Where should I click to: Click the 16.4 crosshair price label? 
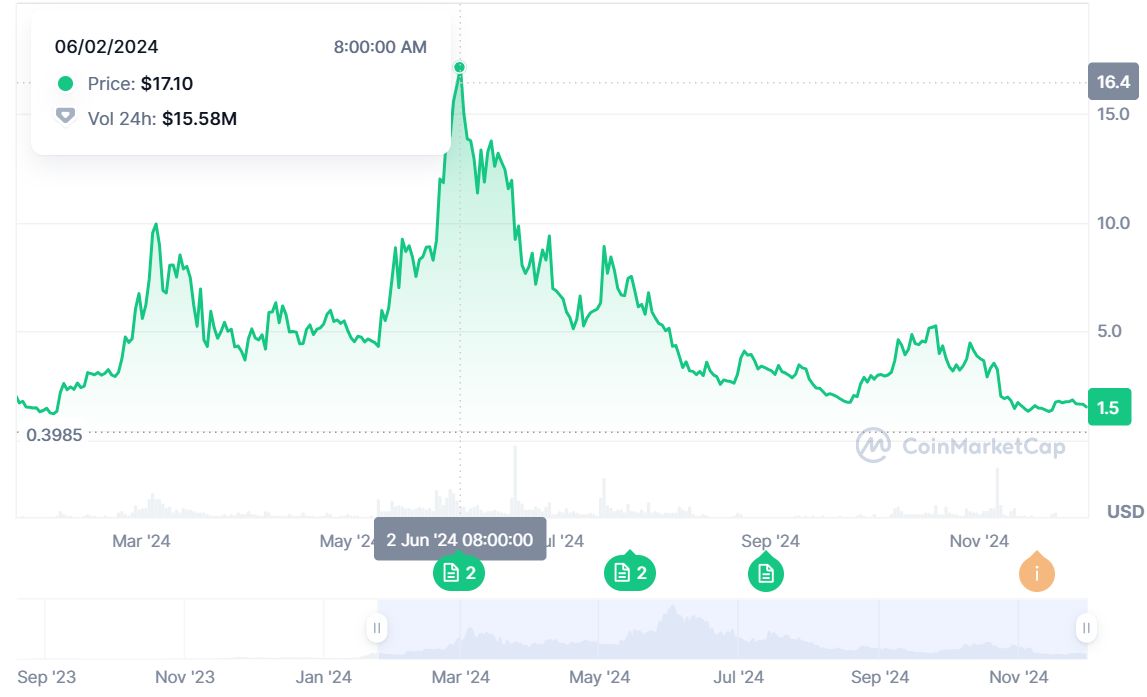pos(1113,82)
